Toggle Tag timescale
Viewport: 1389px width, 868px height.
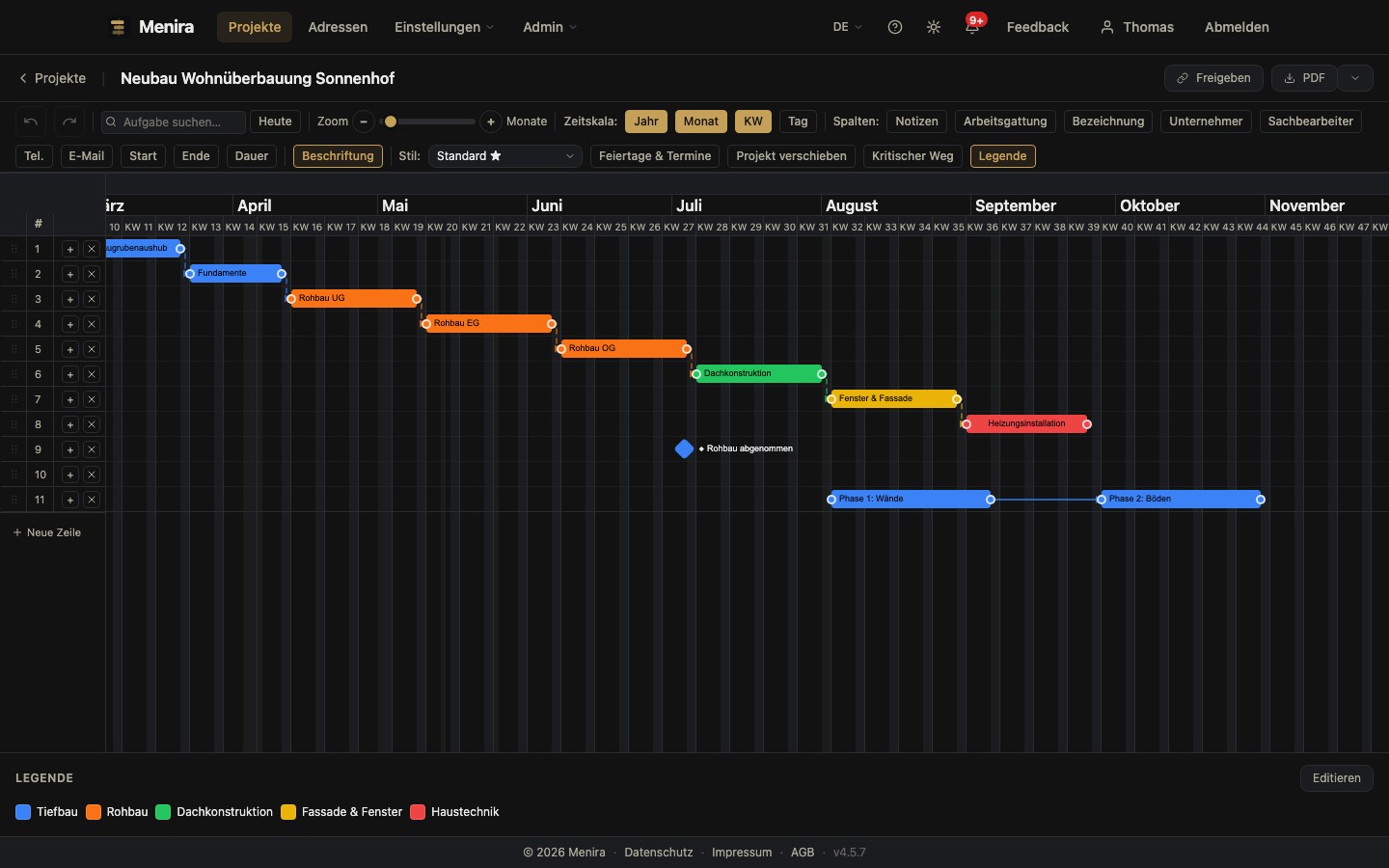[x=798, y=122]
